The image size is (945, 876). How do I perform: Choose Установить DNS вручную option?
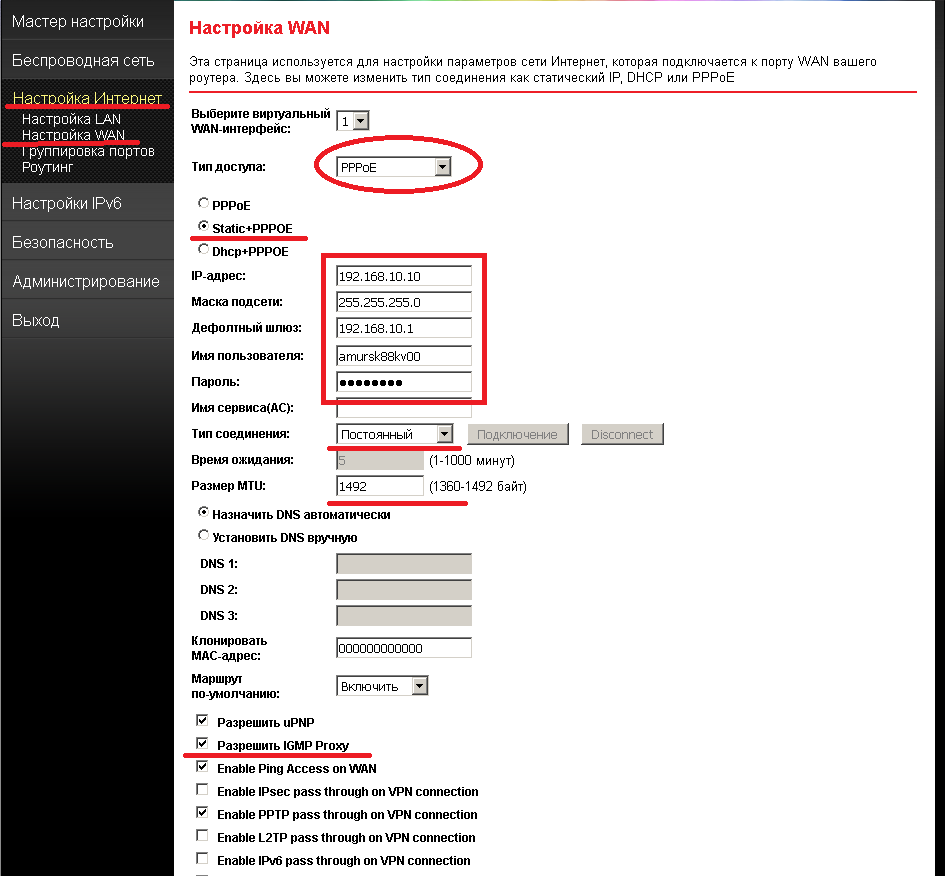pyautogui.click(x=204, y=536)
